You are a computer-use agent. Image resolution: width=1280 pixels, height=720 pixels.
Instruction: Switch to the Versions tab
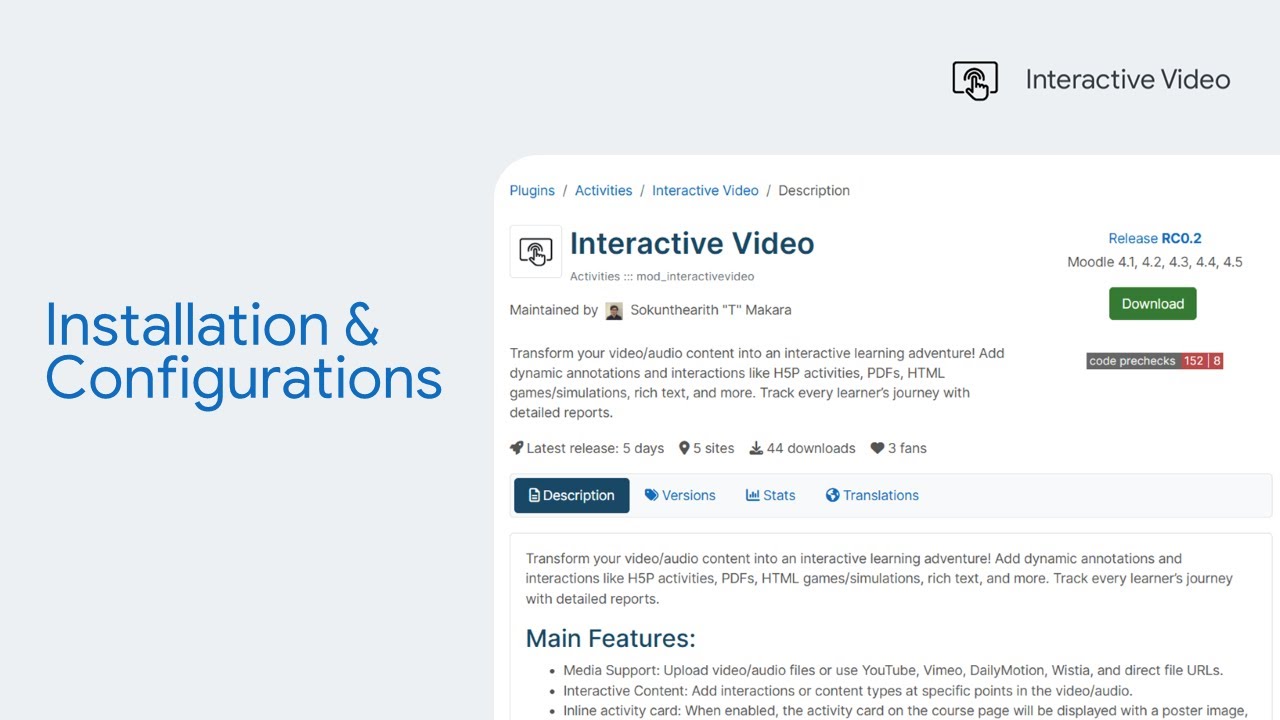(680, 495)
